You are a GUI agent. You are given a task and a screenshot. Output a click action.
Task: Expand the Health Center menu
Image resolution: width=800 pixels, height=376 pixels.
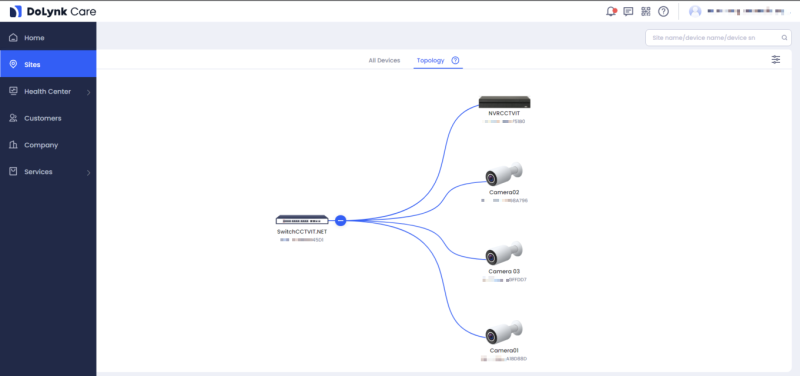(48, 92)
